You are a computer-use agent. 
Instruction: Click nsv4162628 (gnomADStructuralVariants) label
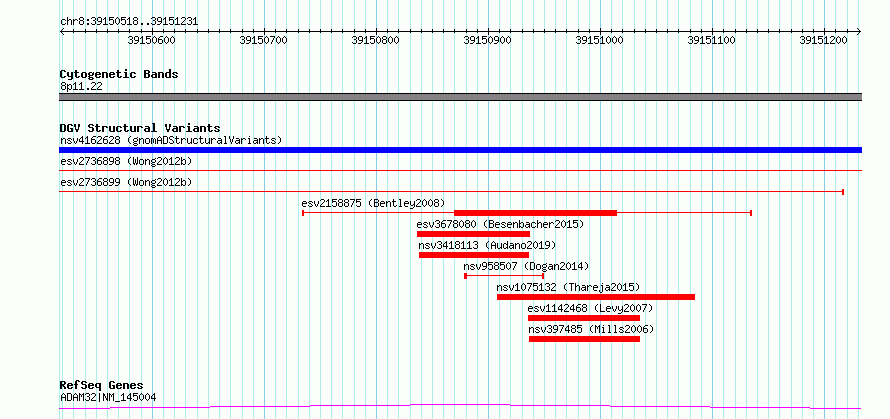click(171, 140)
